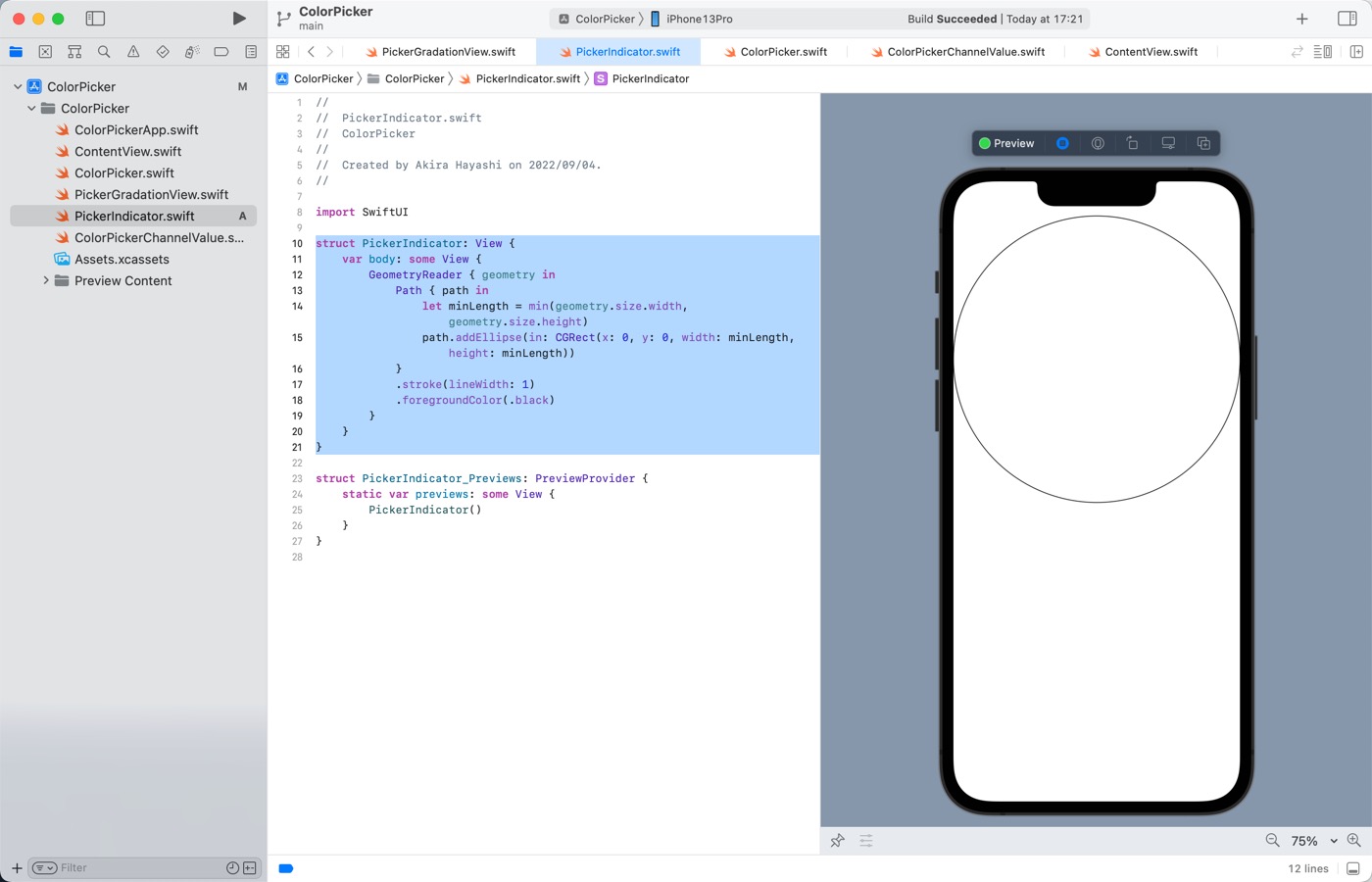Viewport: 1372px width, 882px height.
Task: Open the 75% zoom level menu
Action: [1313, 841]
